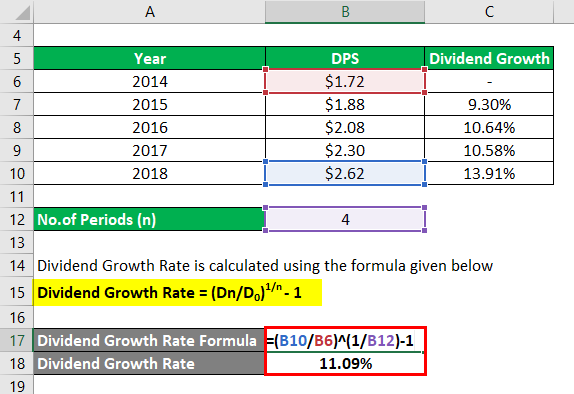The image size is (574, 394).
Task: Select row 16 header
Action: [x=16, y=317]
